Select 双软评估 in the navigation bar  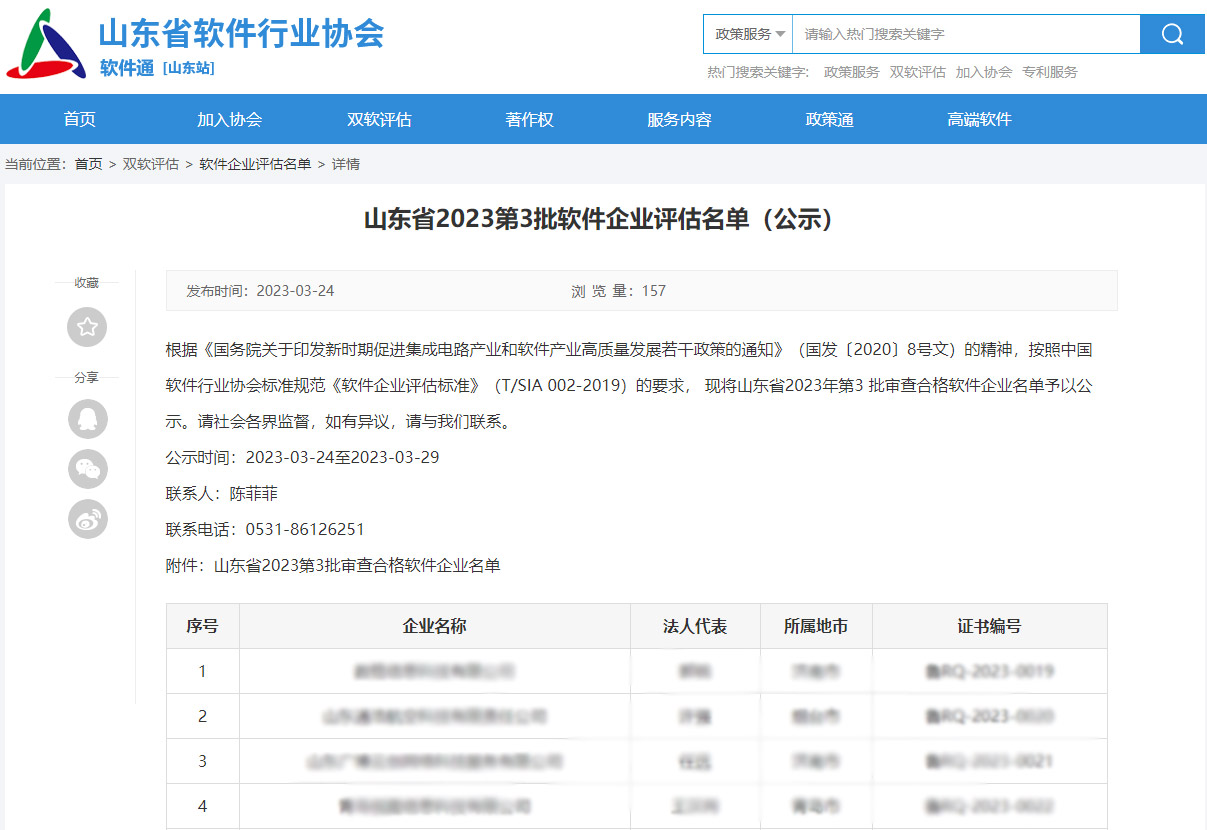[x=379, y=120]
